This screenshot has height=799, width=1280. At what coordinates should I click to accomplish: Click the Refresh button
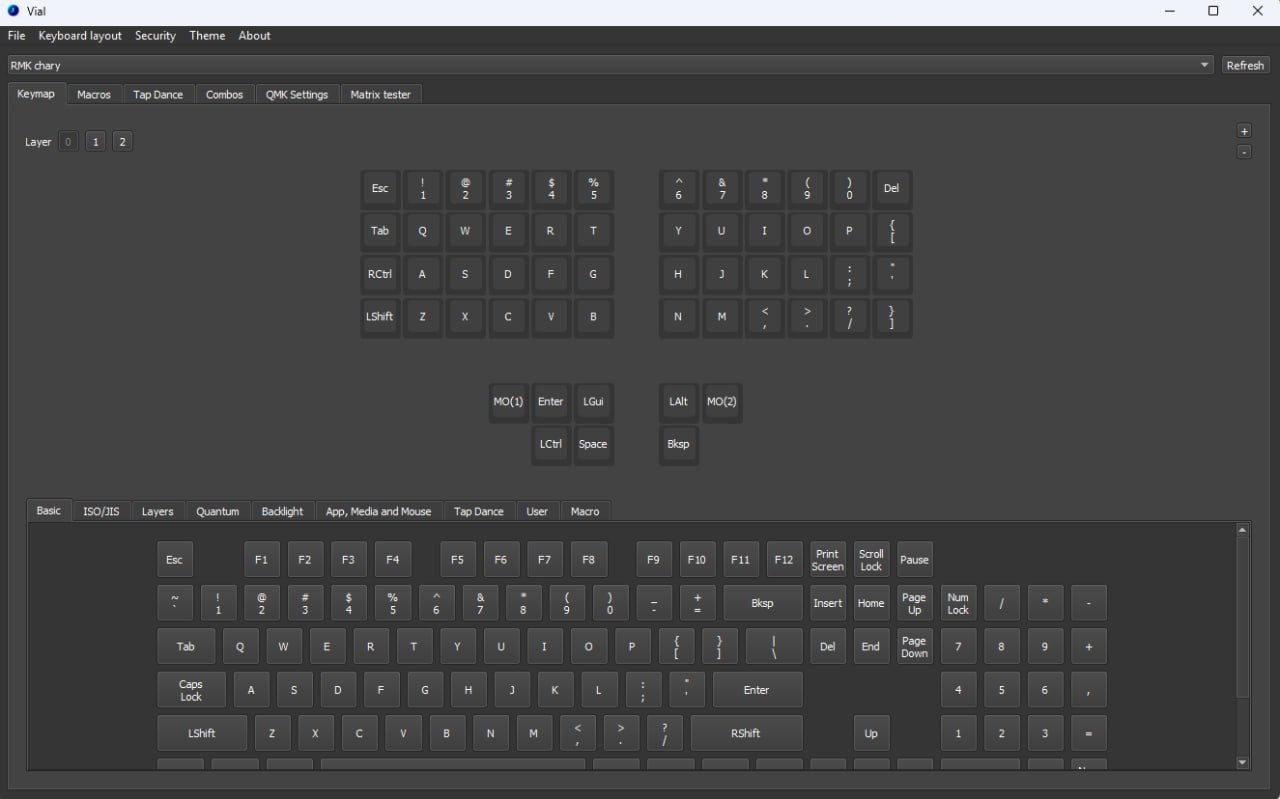pyautogui.click(x=1245, y=65)
